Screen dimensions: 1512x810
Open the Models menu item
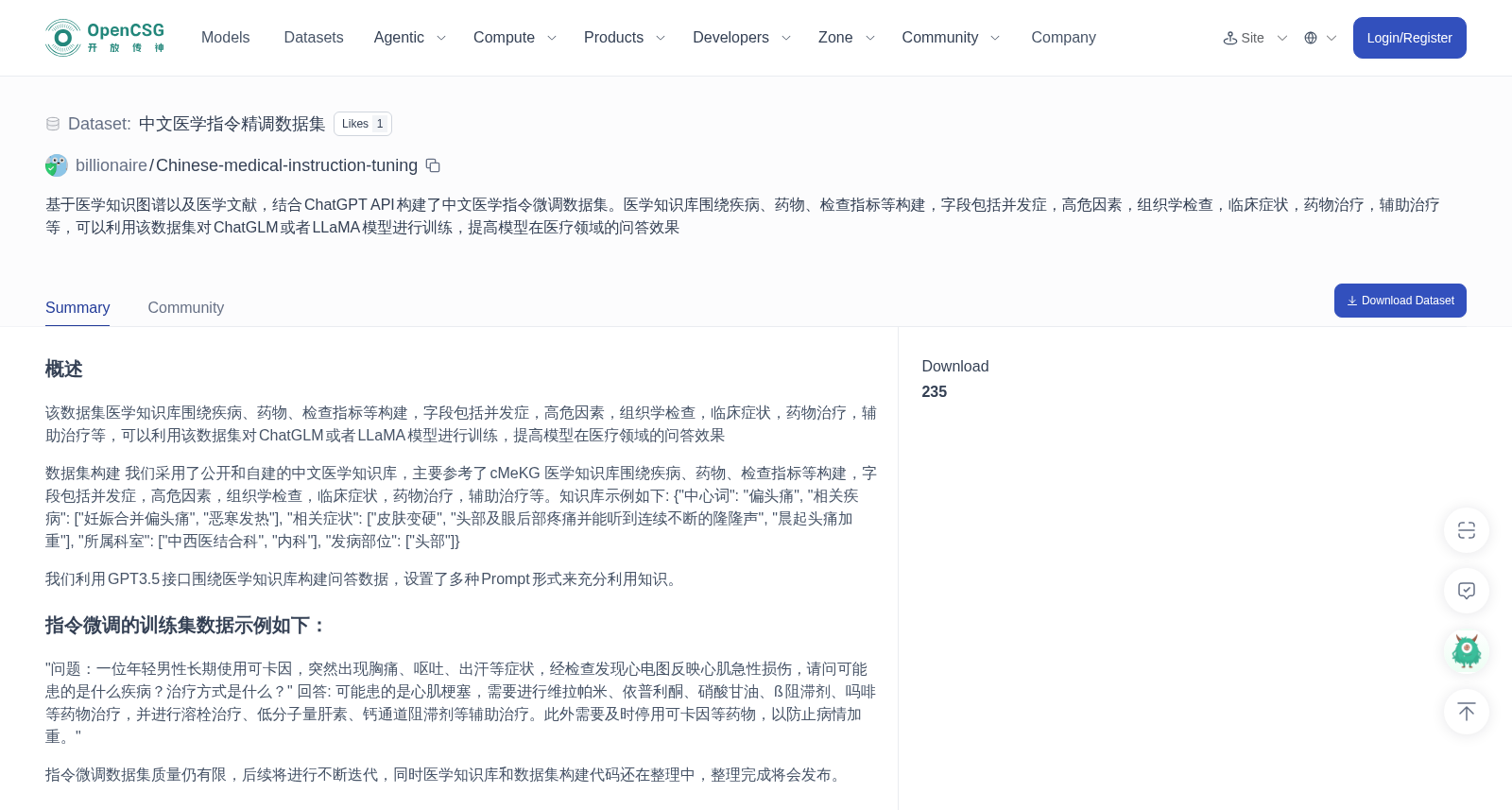(x=226, y=38)
